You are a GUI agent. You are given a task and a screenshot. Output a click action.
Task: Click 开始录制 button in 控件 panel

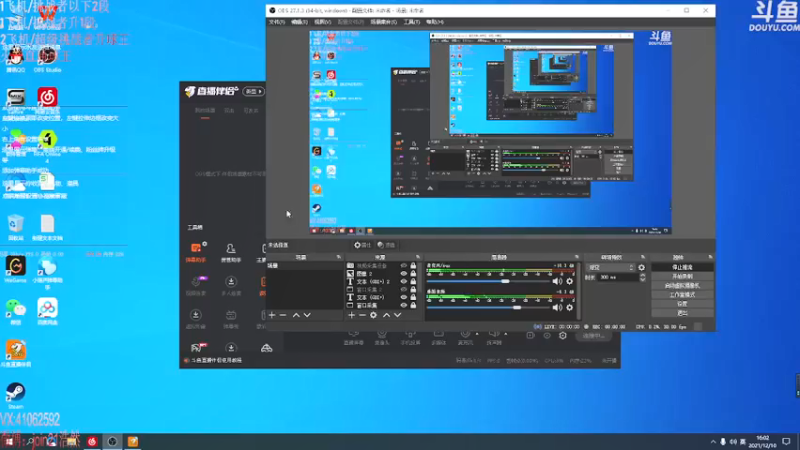pyautogui.click(x=682, y=277)
